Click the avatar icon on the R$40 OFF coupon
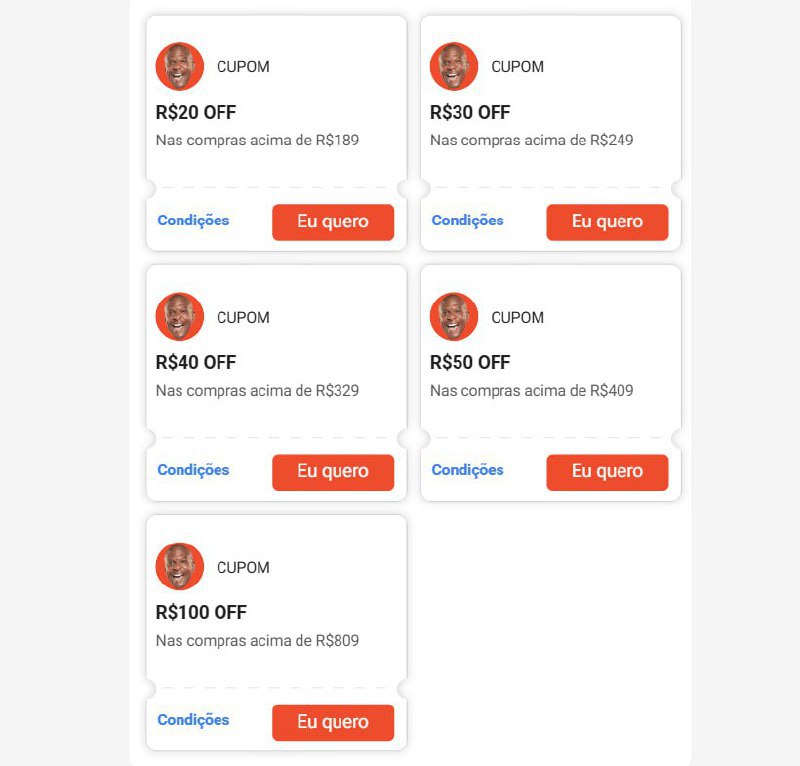Screen dimensions: 800x766 [180, 316]
